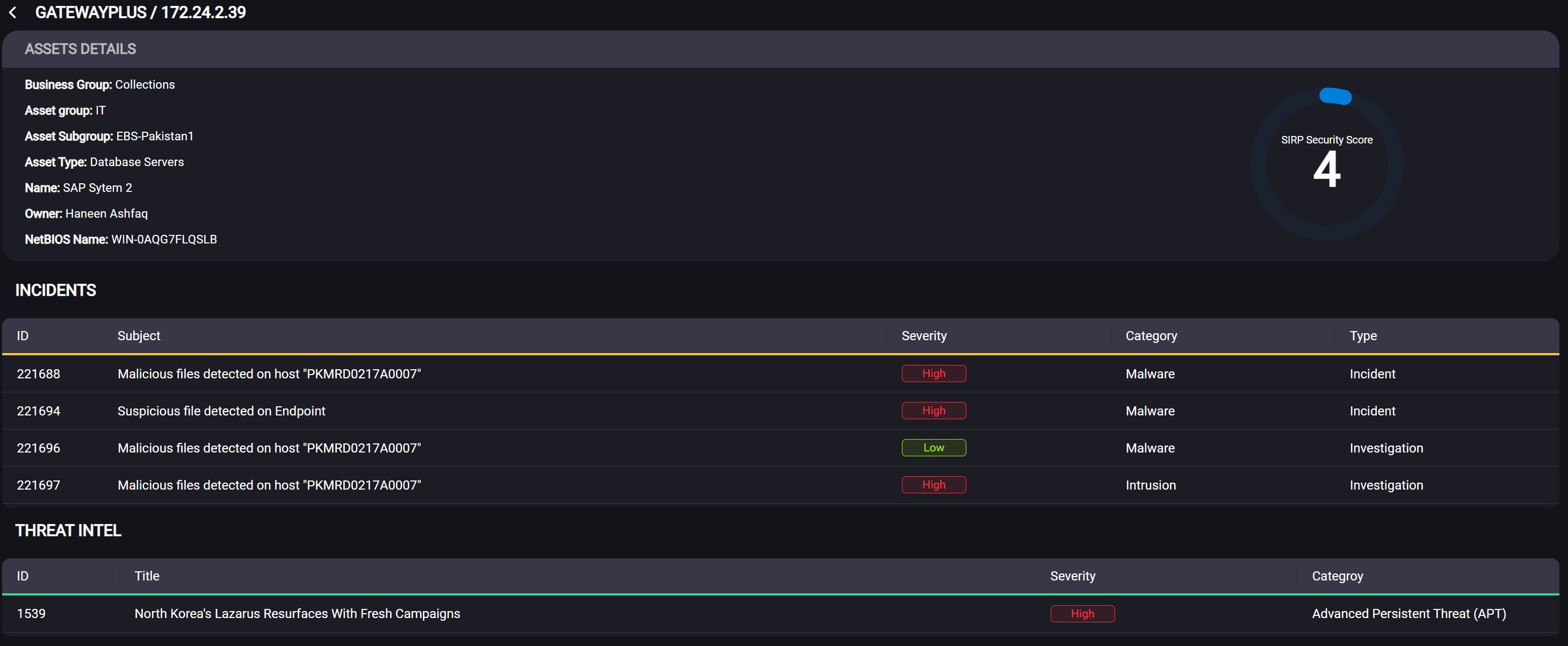
Task: Click Asset Type: Database Servers
Action: 104,162
